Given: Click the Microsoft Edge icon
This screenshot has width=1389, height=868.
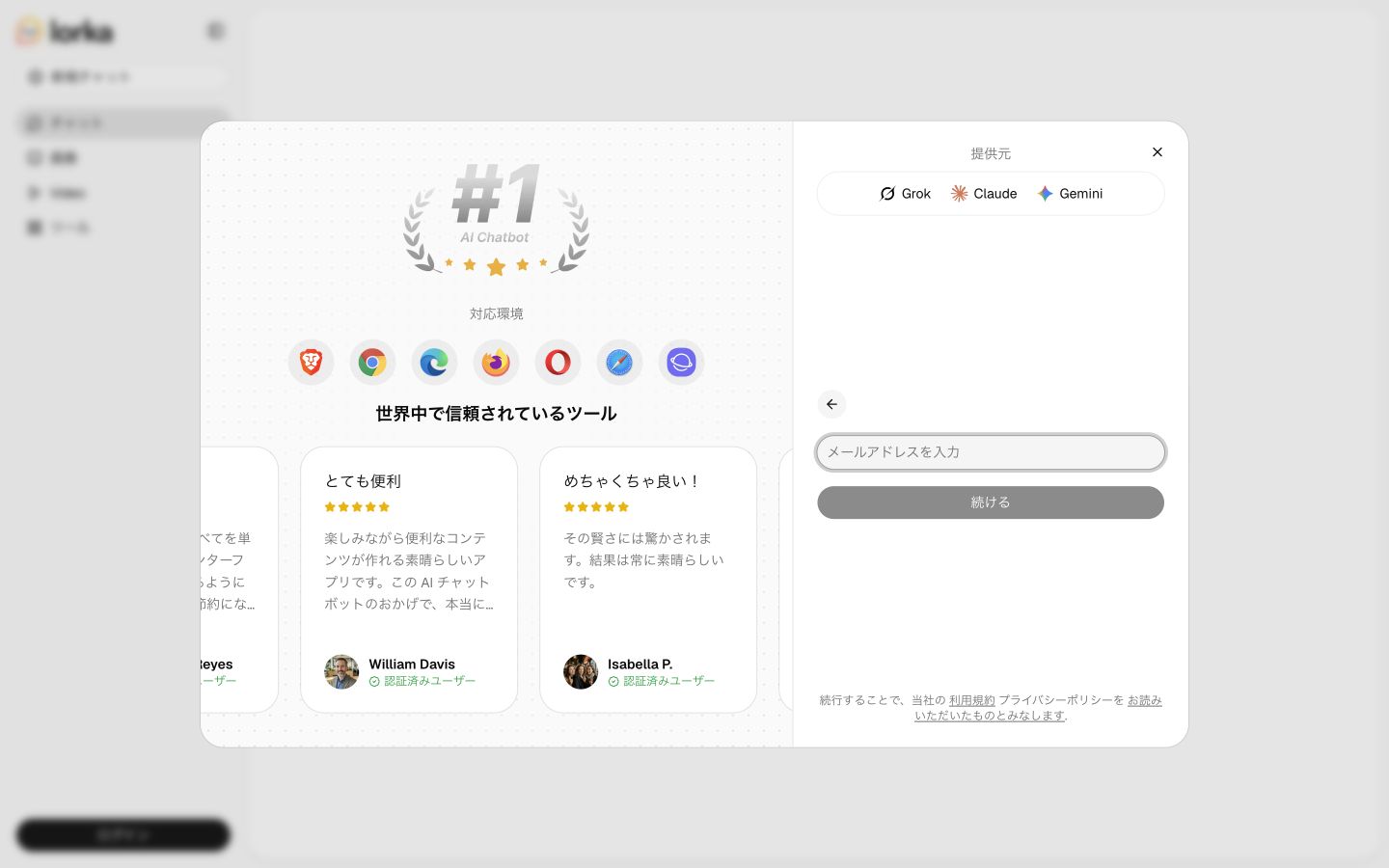Looking at the screenshot, I should [434, 363].
